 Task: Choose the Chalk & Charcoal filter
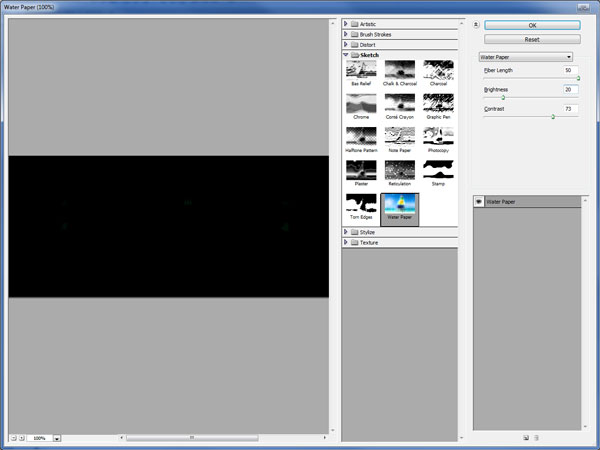400,70
